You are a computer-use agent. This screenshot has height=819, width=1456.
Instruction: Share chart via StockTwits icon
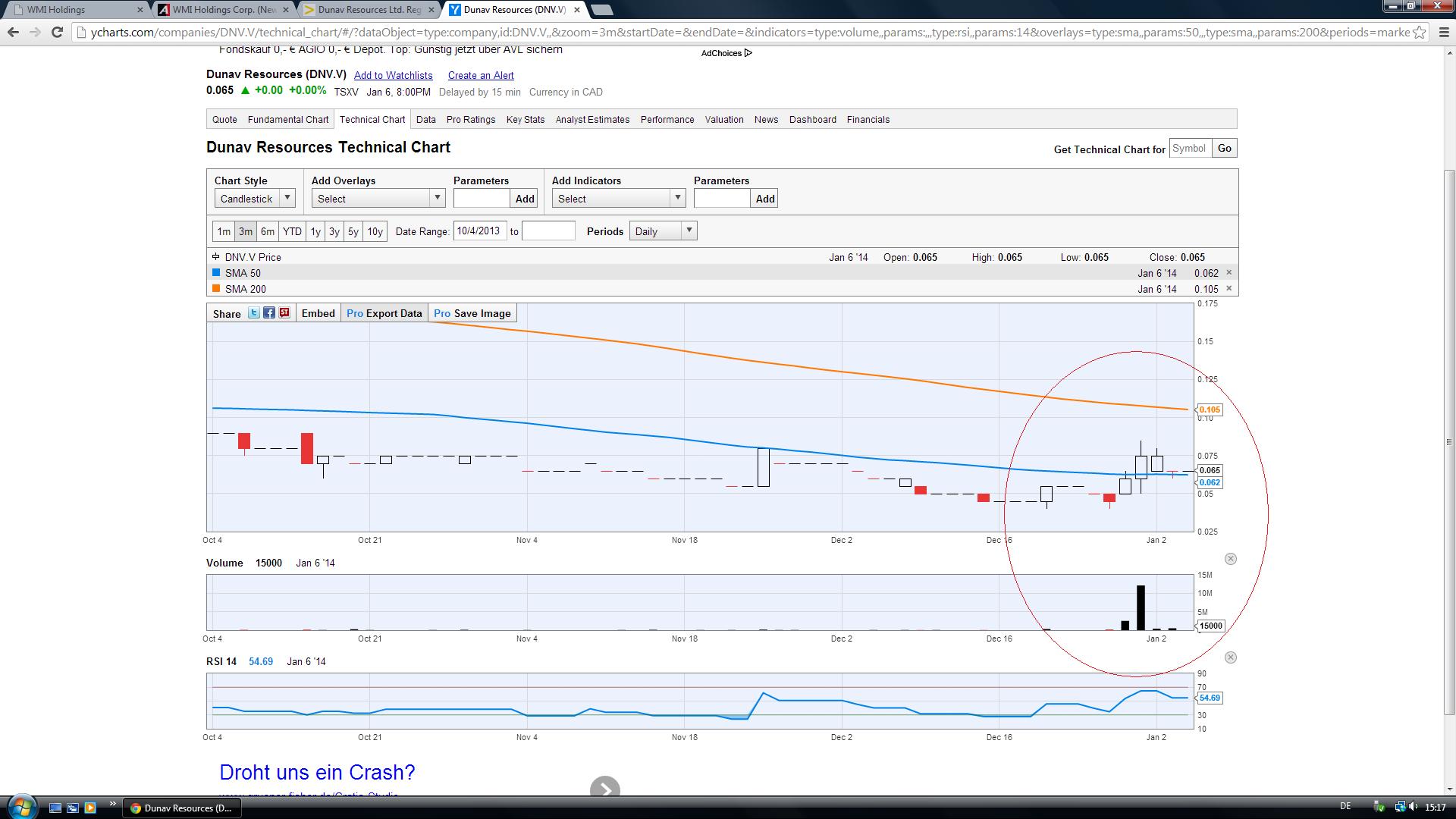click(284, 313)
